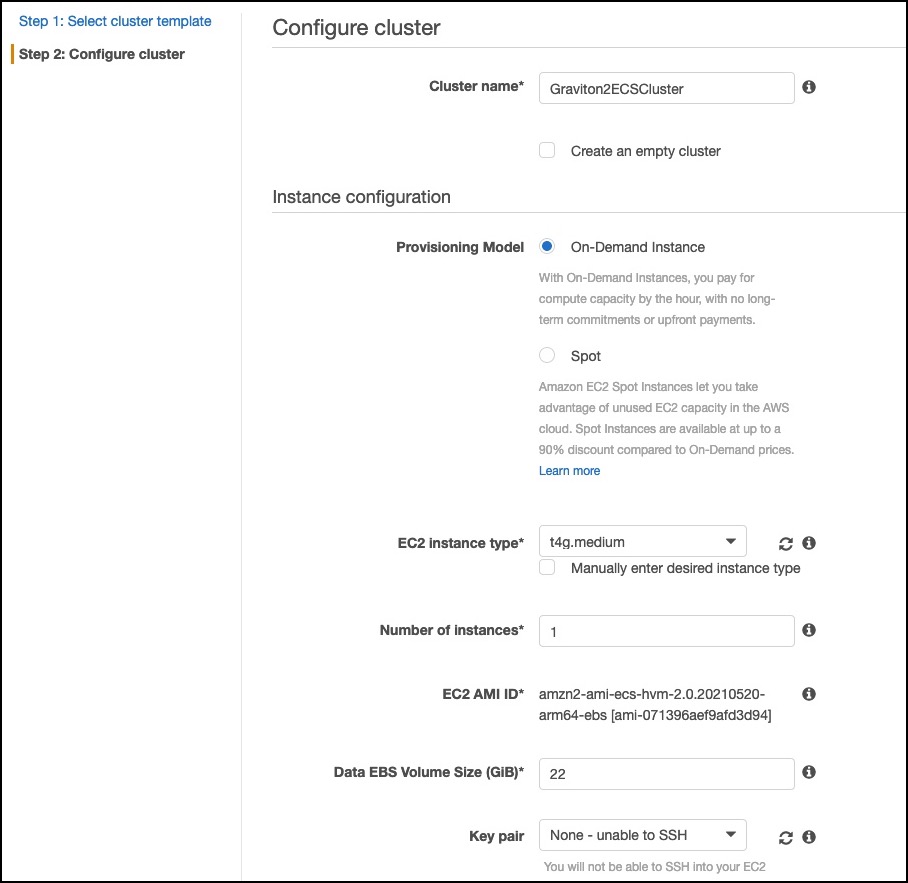Viewport: 908px width, 883px height.
Task: Show info for Number of instances
Action: pyautogui.click(x=809, y=630)
